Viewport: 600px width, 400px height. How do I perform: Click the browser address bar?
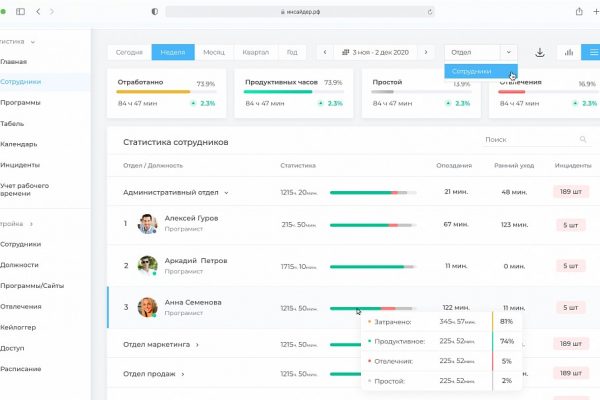pos(300,12)
